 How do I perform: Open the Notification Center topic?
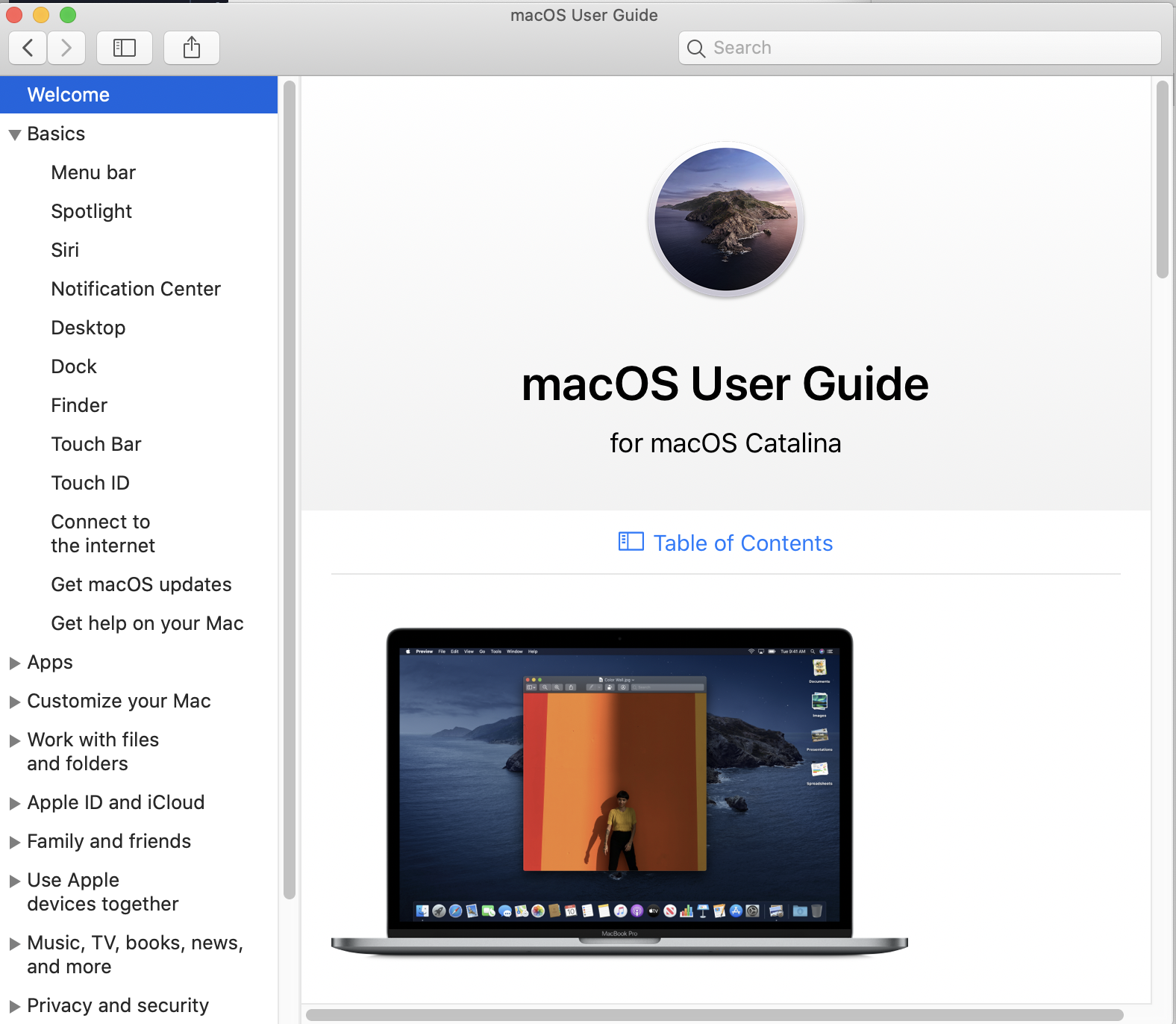tap(136, 289)
